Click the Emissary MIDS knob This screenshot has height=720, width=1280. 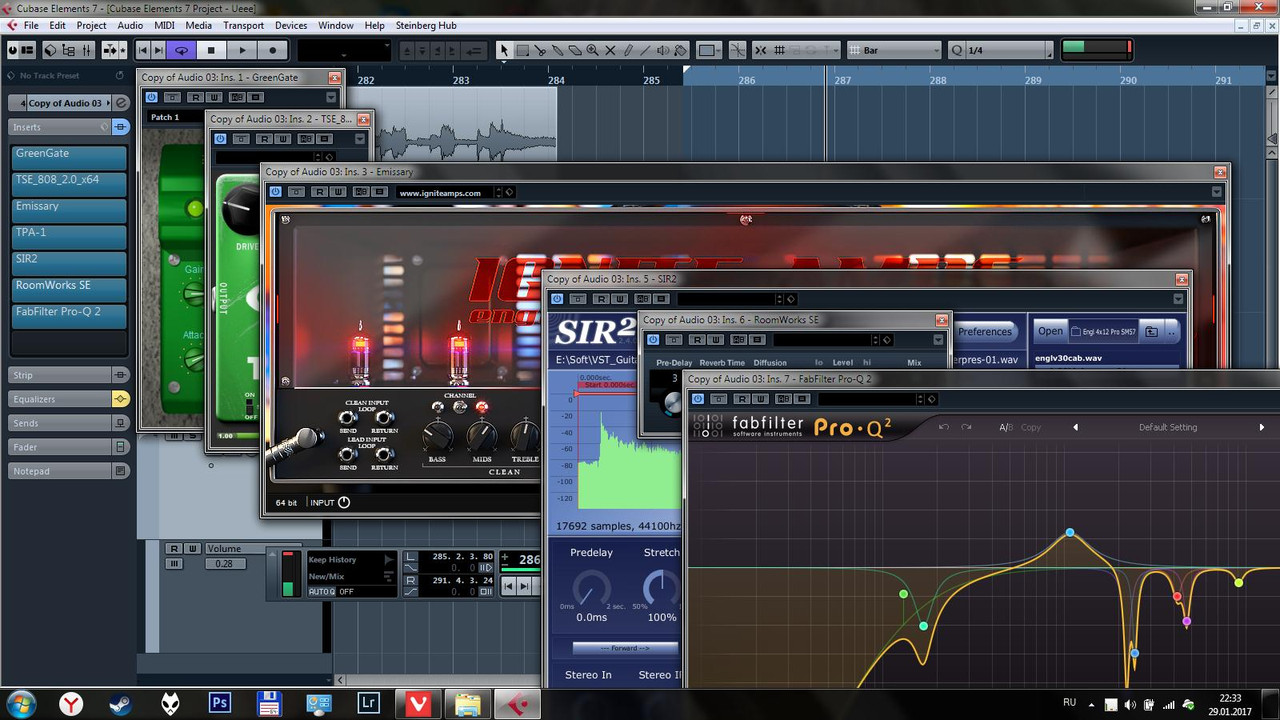(x=482, y=436)
